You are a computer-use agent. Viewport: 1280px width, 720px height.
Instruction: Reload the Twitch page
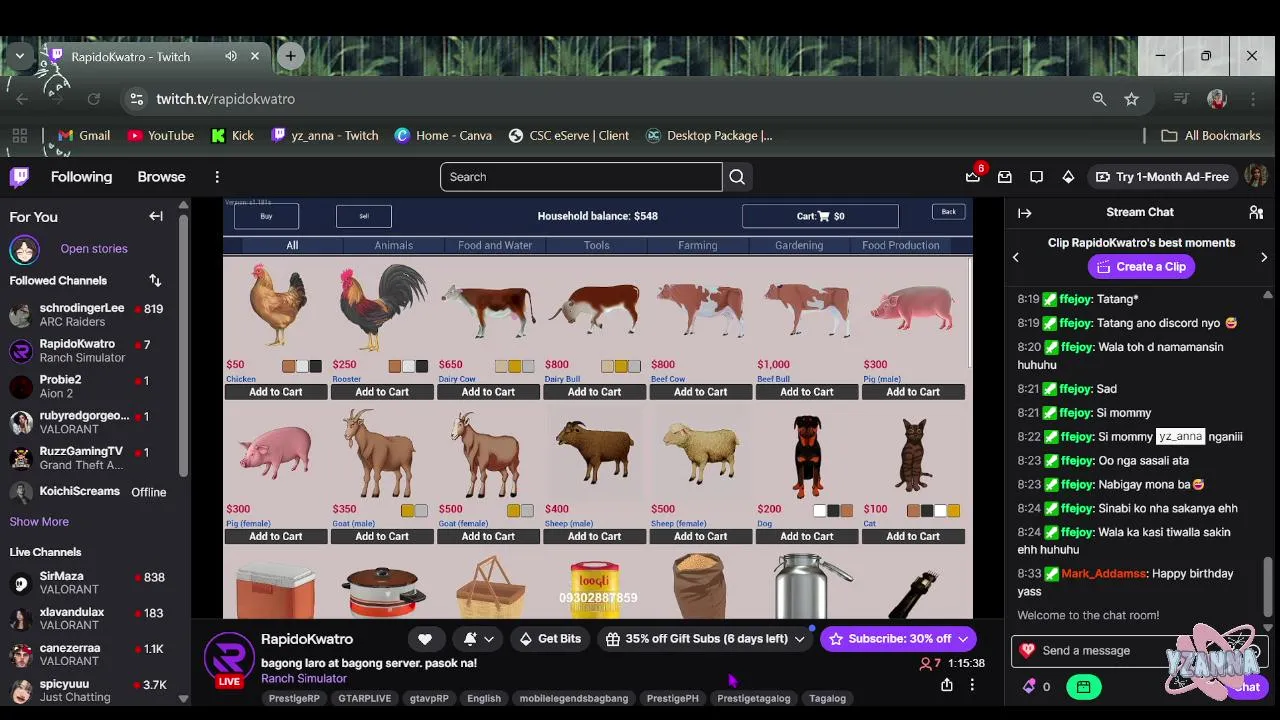[93, 99]
